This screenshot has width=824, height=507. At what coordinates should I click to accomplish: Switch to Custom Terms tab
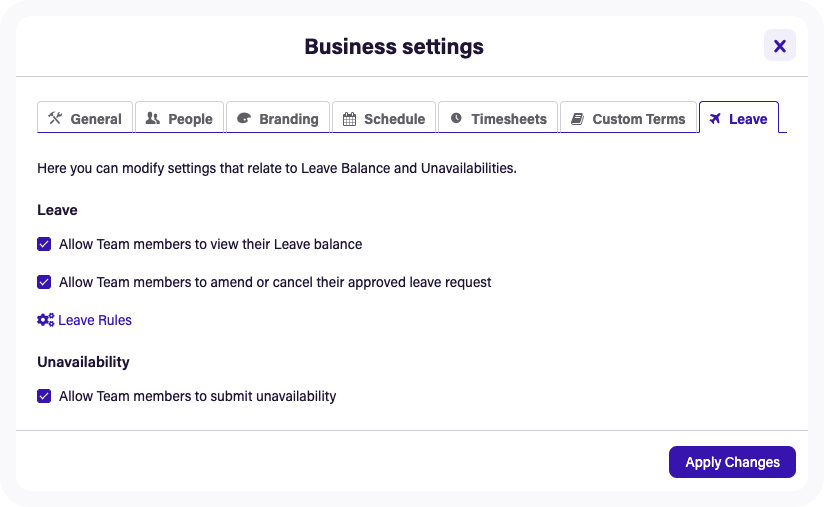[x=629, y=118]
